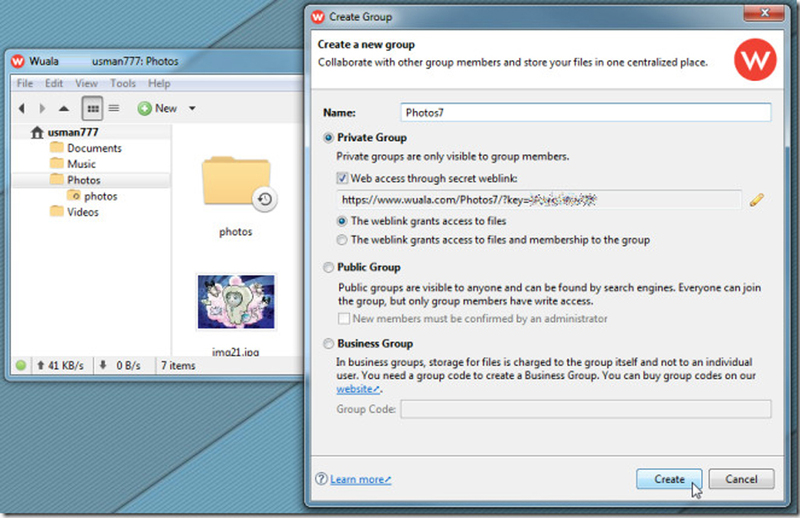Click the green New plus icon

[x=144, y=108]
